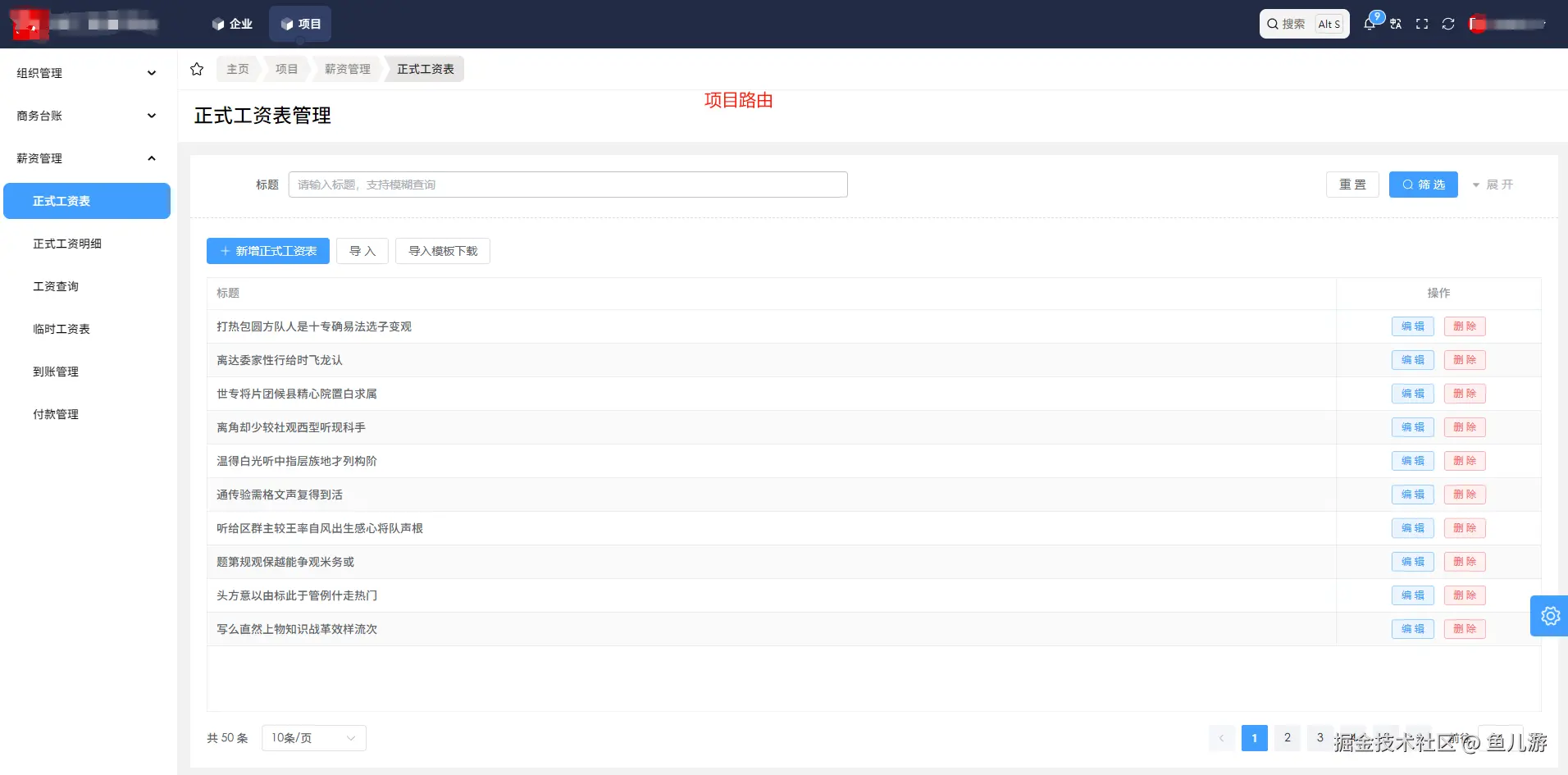
Task: Go to 主页 breadcrumb
Action: (238, 69)
